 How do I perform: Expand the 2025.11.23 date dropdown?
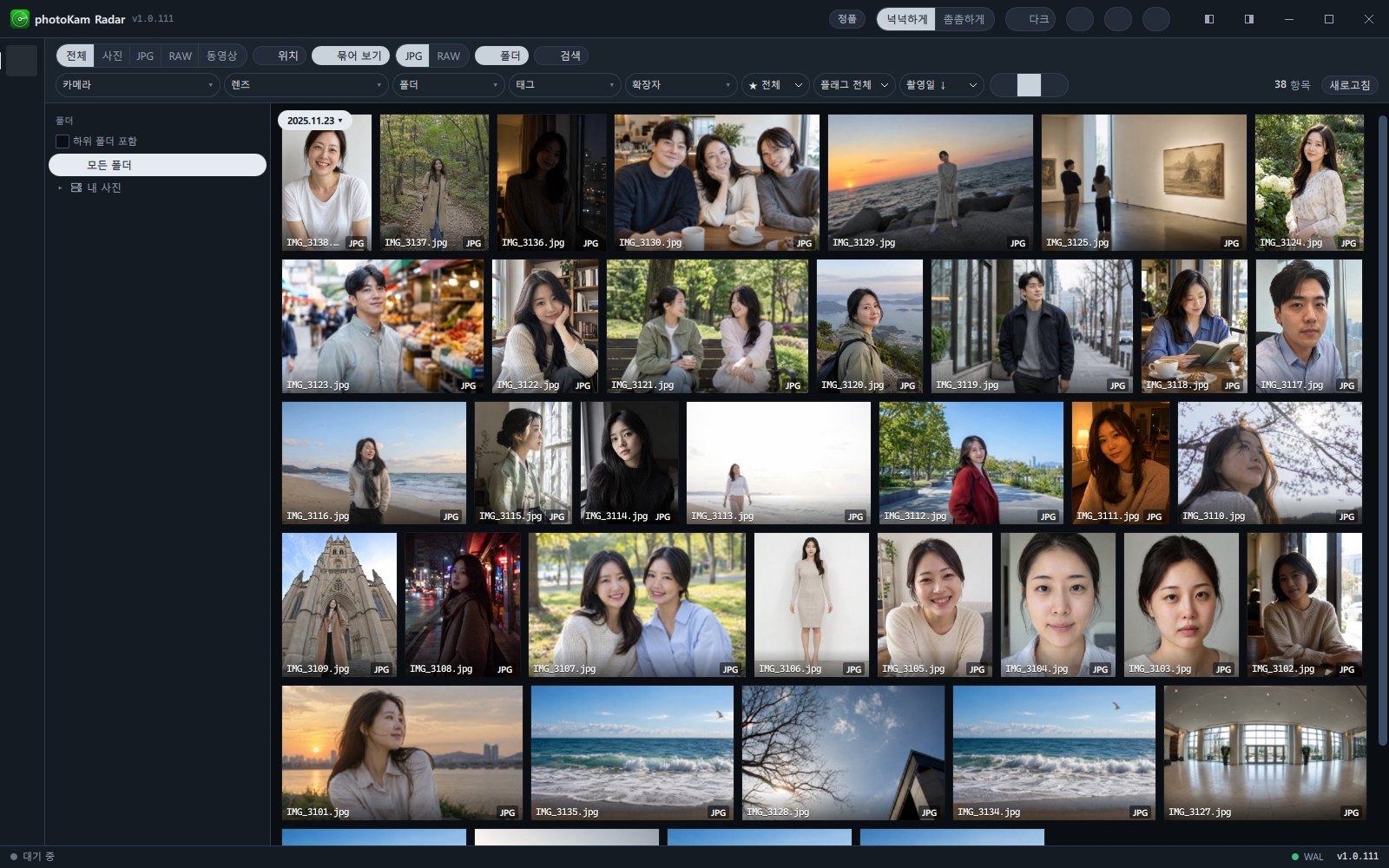tap(315, 121)
